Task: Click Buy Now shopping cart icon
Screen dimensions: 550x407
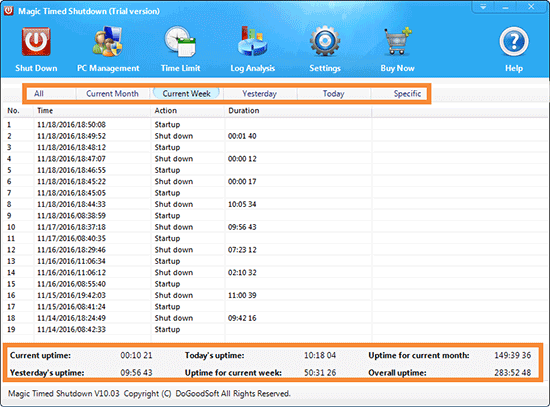Action: [397, 41]
